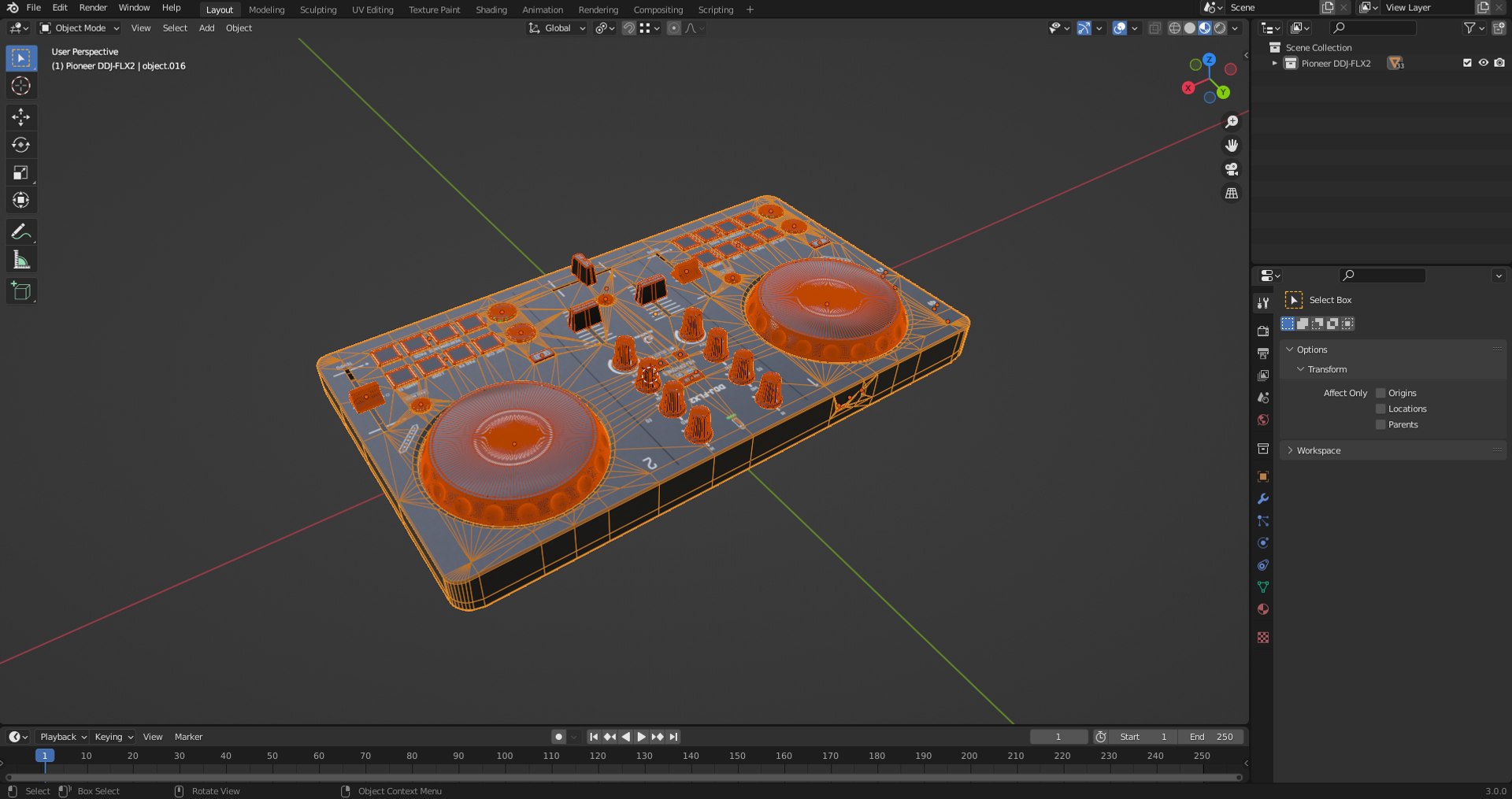Open the Texture properties checker tab

[x=1263, y=638]
